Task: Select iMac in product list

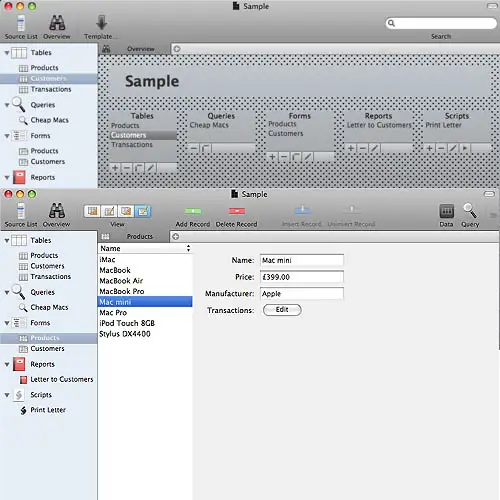Action: pyautogui.click(x=145, y=260)
